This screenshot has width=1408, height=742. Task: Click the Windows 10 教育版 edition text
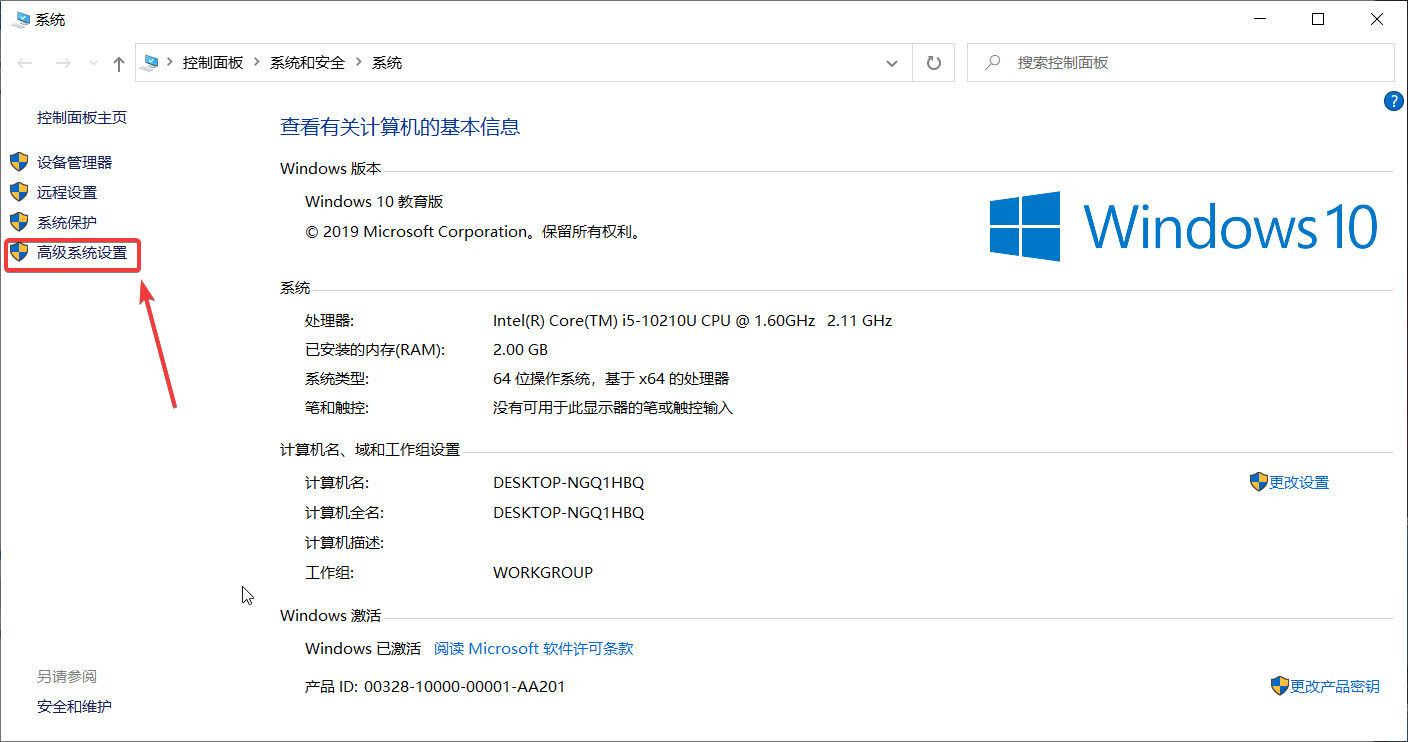[x=374, y=201]
